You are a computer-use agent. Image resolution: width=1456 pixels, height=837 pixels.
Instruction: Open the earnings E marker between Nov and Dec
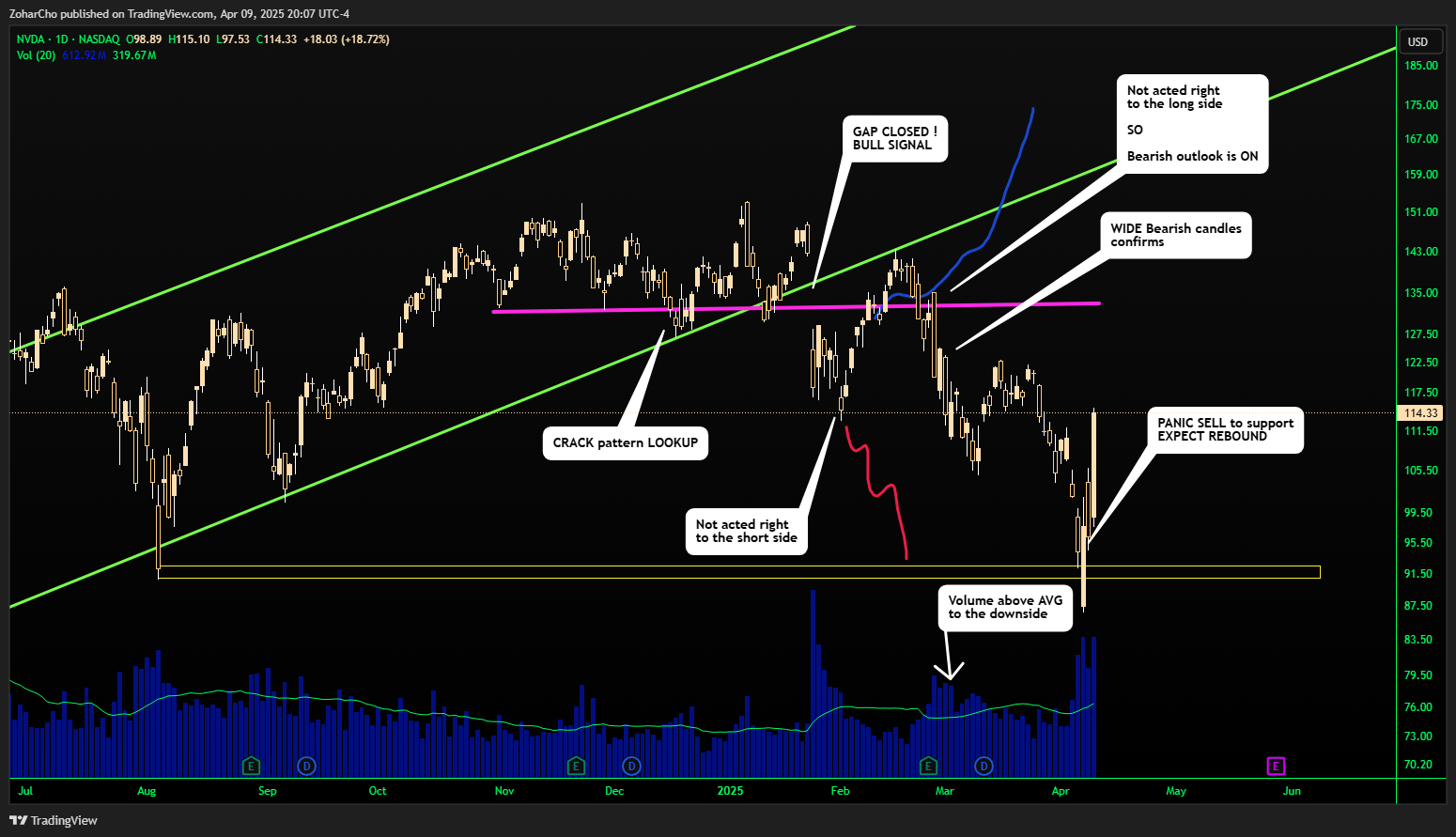577,767
